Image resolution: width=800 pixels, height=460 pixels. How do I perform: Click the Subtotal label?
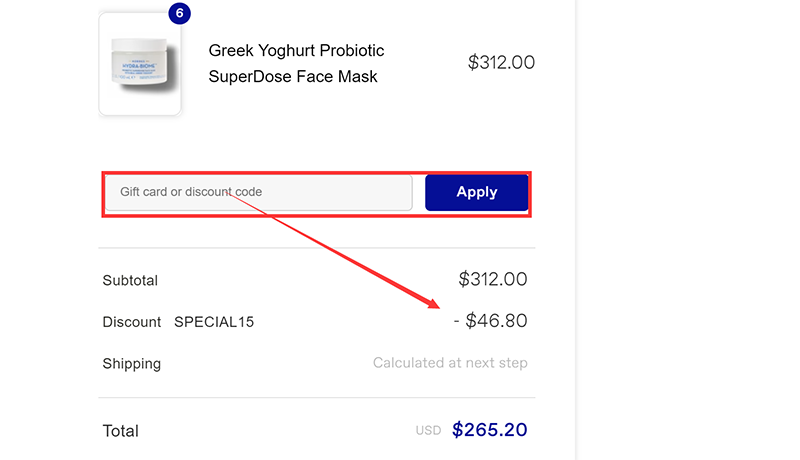pyautogui.click(x=130, y=281)
